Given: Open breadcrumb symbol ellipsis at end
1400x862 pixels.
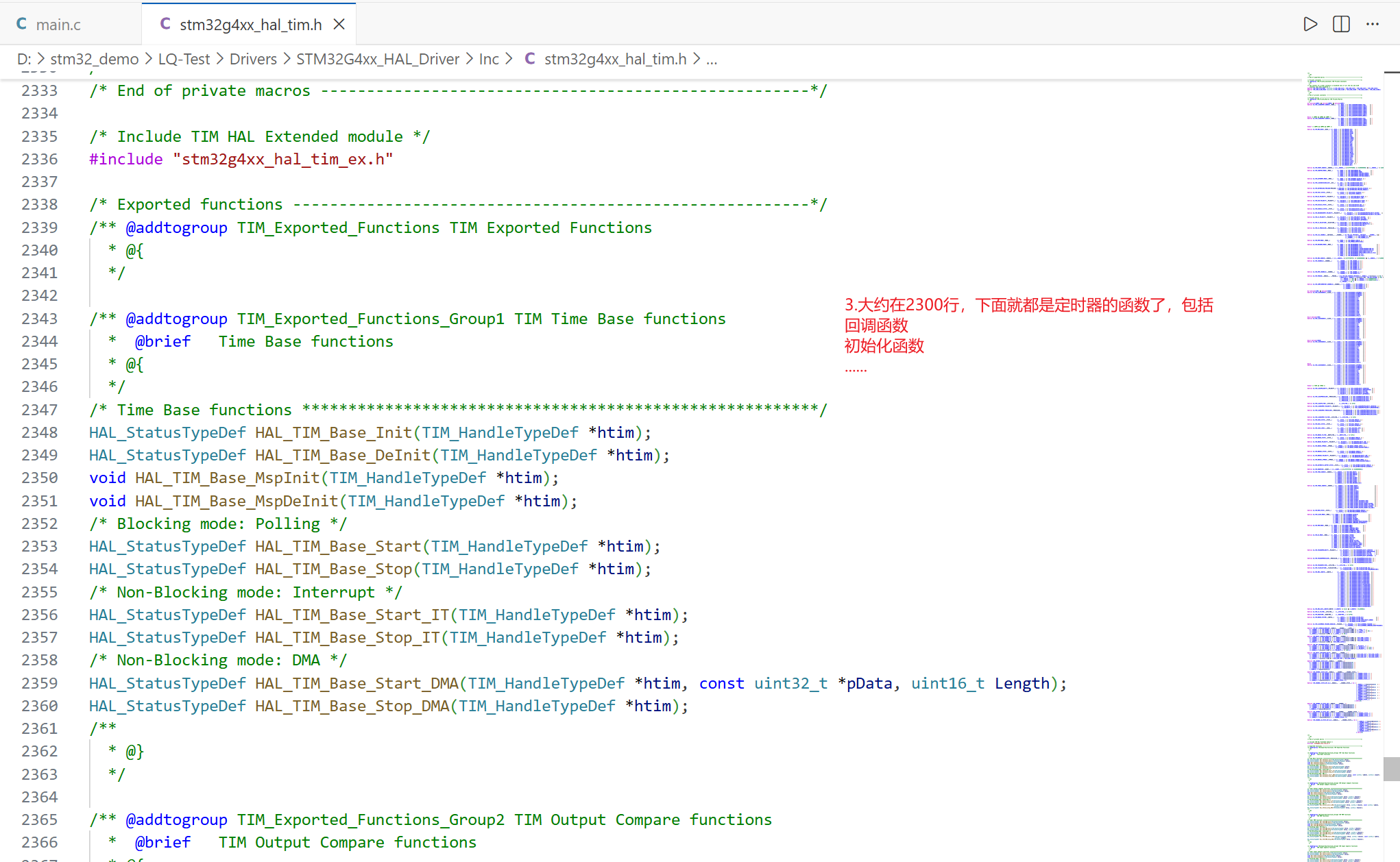Looking at the screenshot, I should pyautogui.click(x=712, y=59).
